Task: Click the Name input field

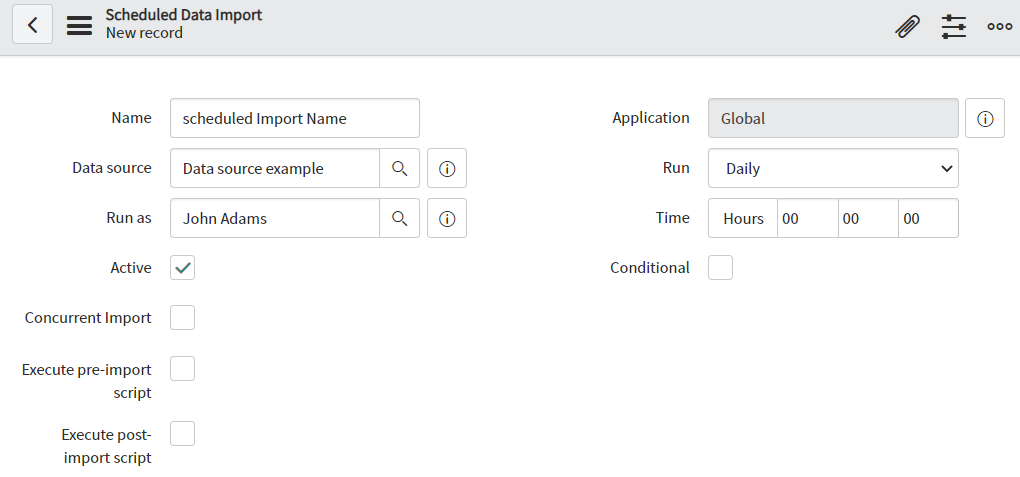Action: (295, 118)
